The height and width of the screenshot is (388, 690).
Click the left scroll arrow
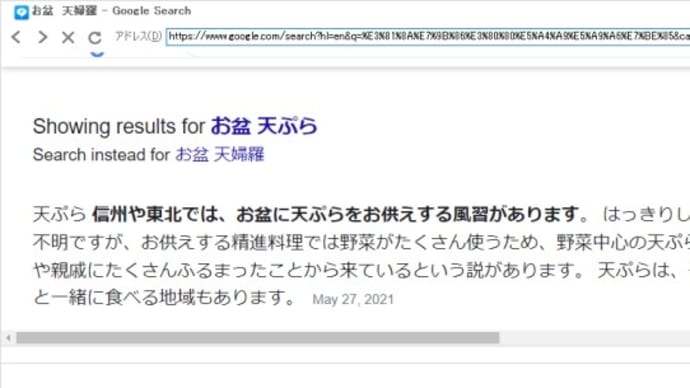click(8, 338)
